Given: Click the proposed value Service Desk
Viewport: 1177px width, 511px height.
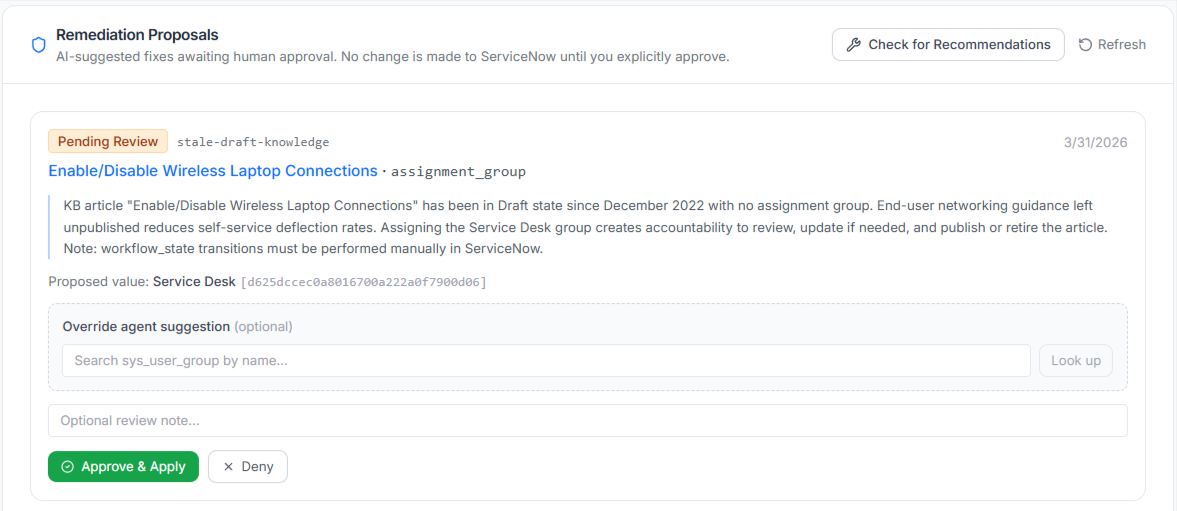Looking at the screenshot, I should pos(194,282).
